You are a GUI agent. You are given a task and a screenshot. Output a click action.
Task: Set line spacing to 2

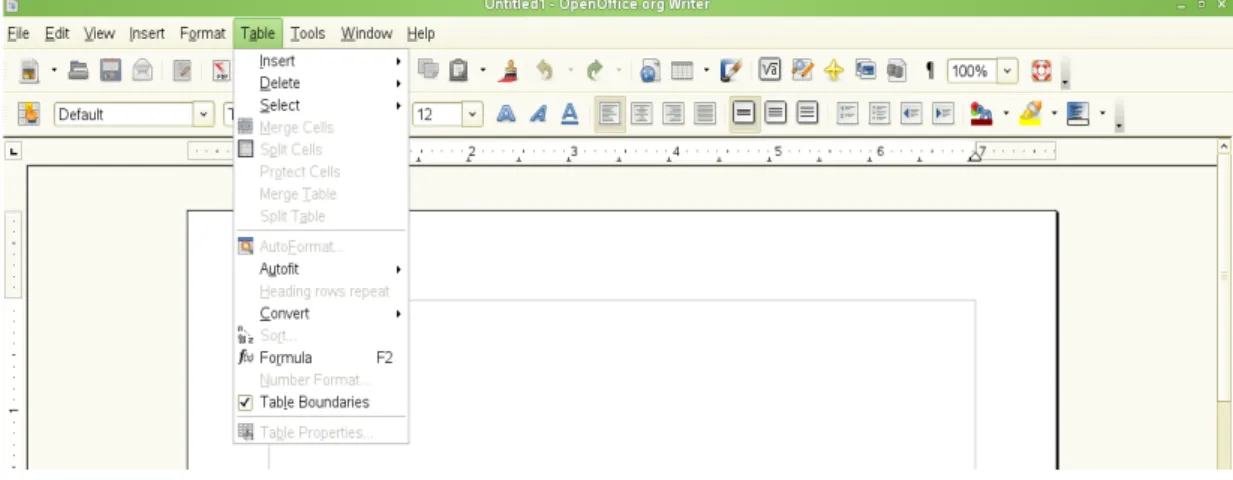tap(807, 114)
